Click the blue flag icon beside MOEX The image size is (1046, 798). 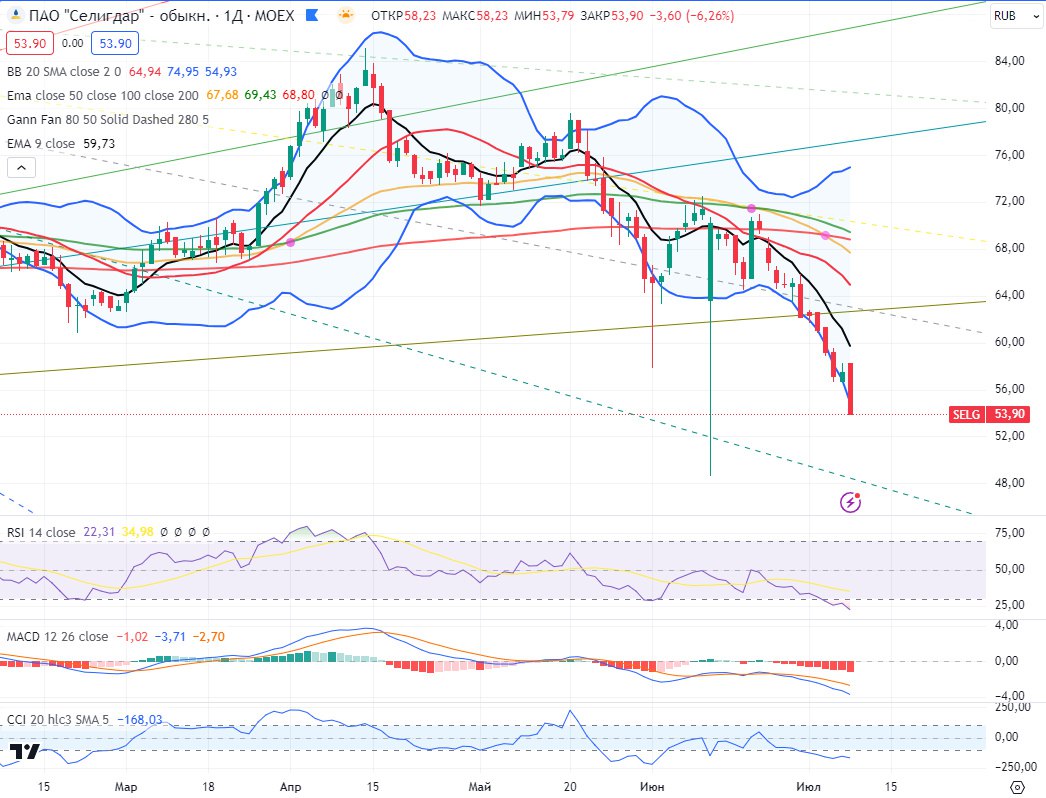pos(312,15)
